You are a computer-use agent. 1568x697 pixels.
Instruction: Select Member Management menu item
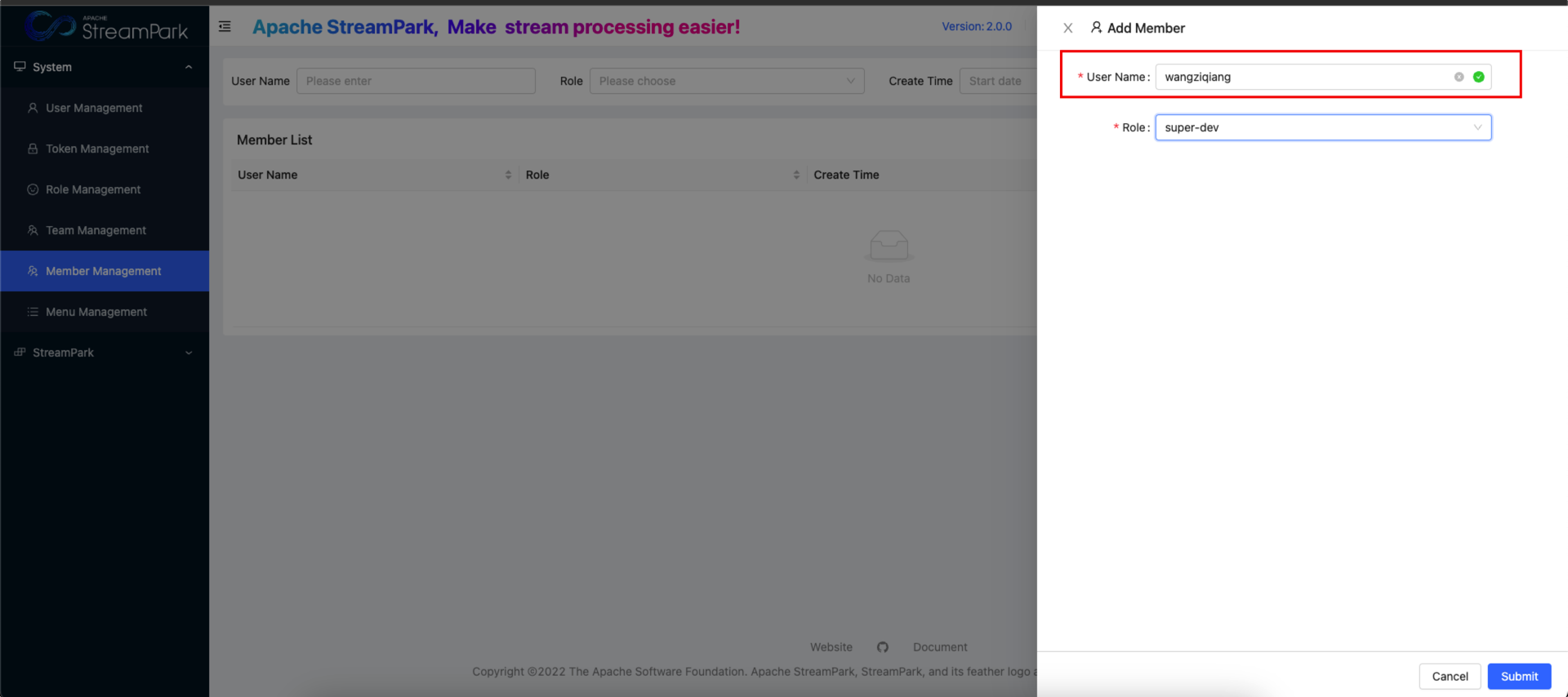(105, 271)
